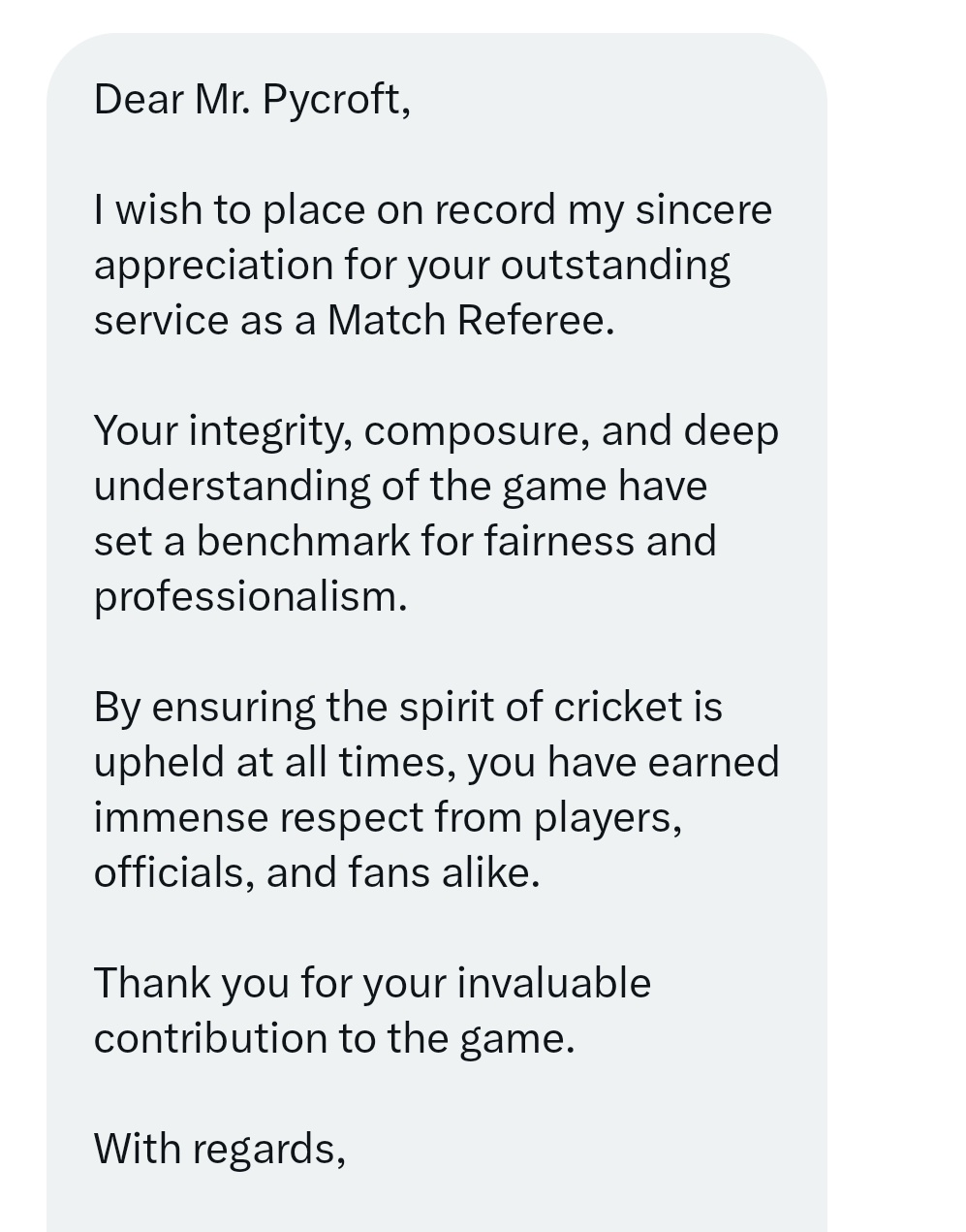Click the line "officials, and fans alike."
Screen dimensions: 966x1232
coord(316,873)
